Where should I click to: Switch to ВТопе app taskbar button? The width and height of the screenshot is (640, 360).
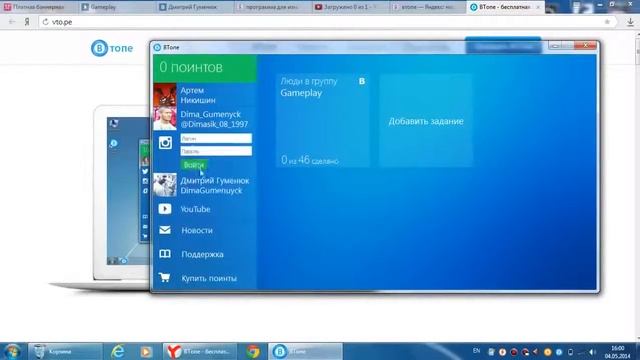click(305, 351)
